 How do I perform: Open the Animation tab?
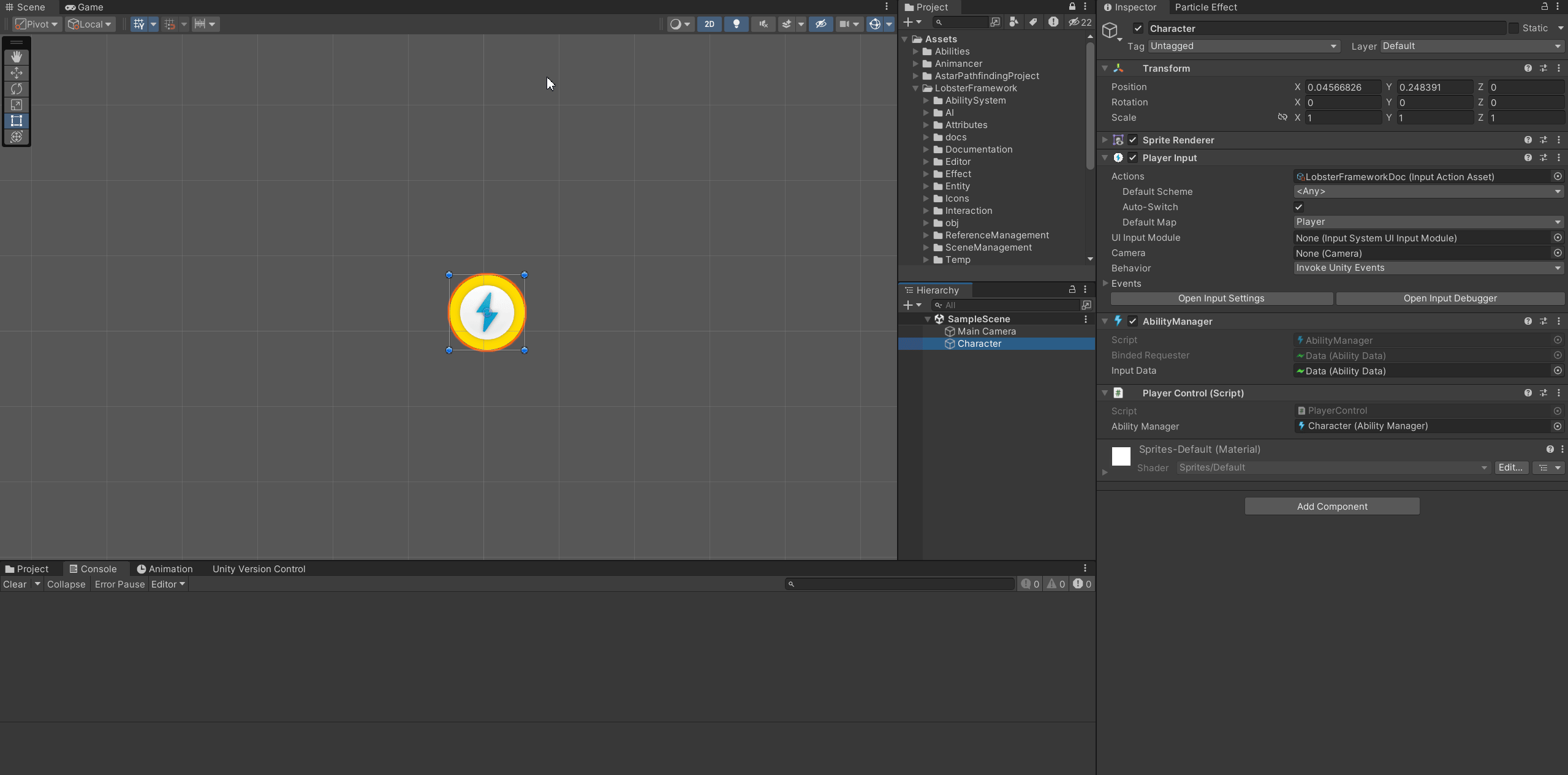[165, 569]
